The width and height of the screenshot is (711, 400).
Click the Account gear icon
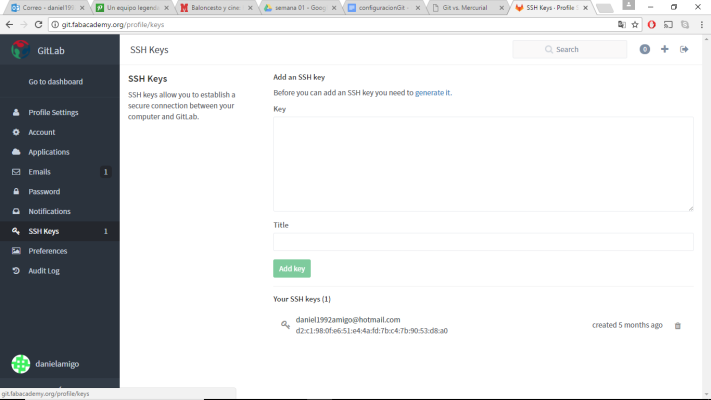click(16, 132)
